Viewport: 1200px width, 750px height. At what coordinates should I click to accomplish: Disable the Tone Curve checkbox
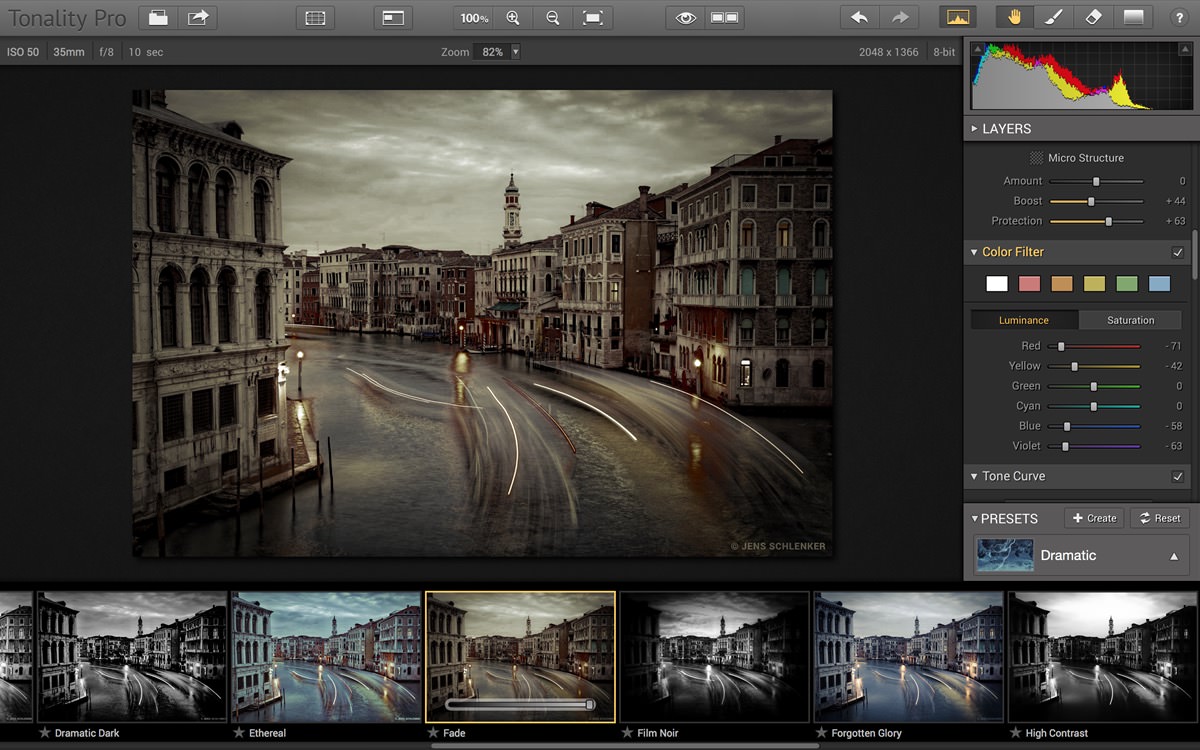click(1178, 476)
